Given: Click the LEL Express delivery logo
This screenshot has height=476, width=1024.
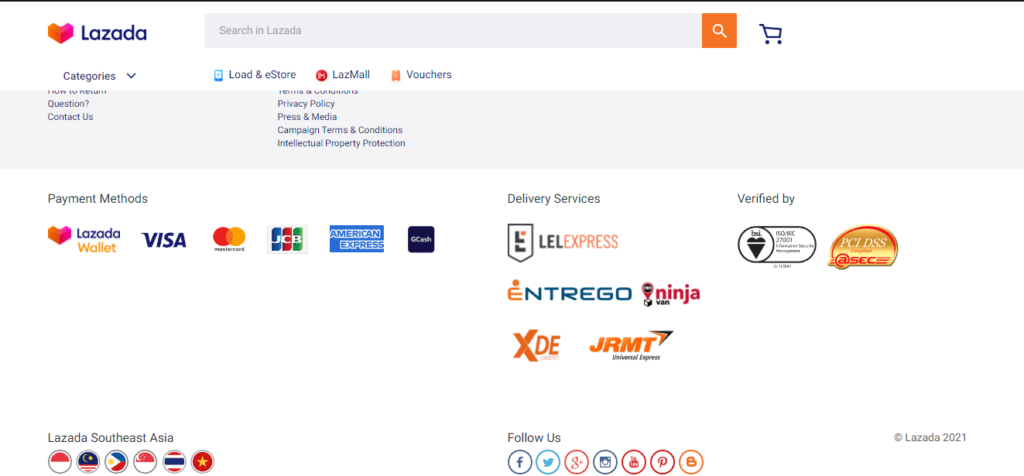Looking at the screenshot, I should pos(563,242).
